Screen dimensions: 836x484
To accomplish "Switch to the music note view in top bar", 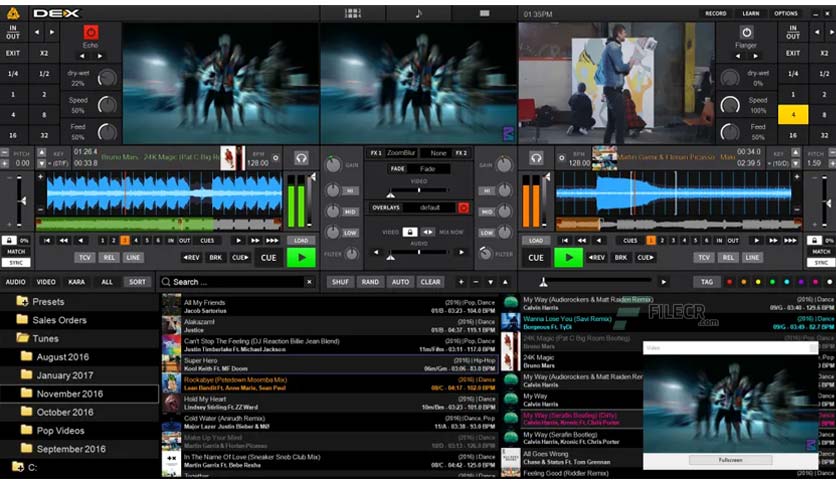I will click(x=419, y=13).
